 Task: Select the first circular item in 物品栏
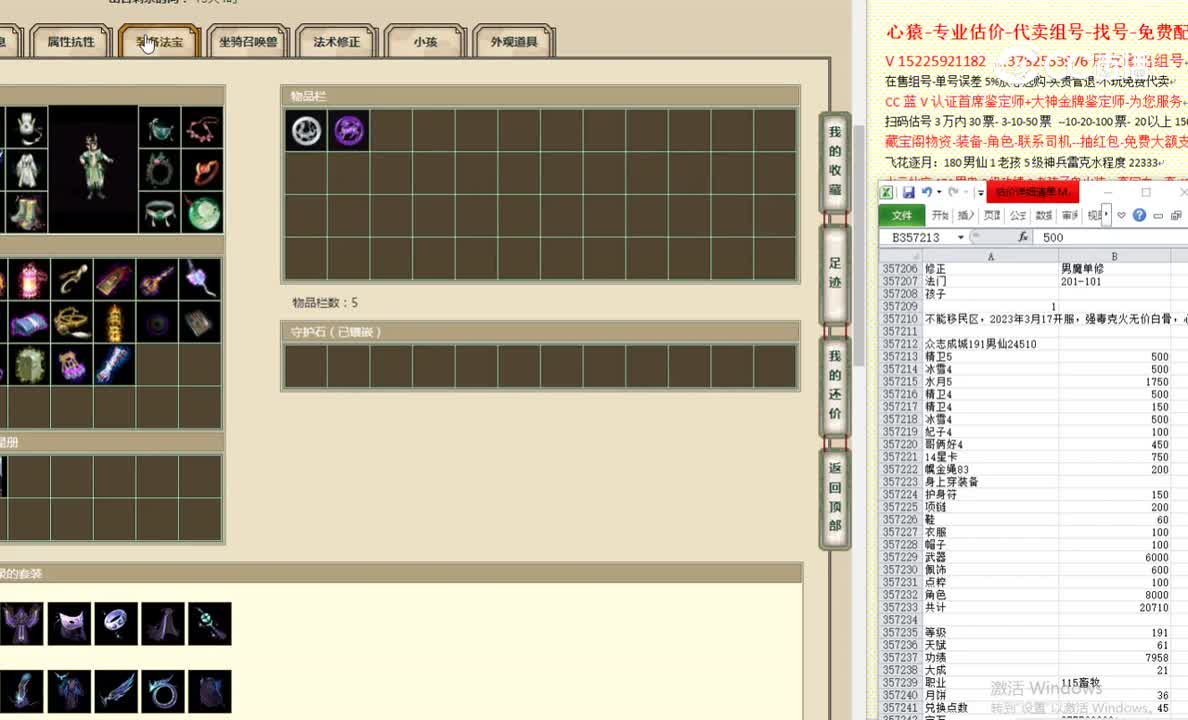305,130
